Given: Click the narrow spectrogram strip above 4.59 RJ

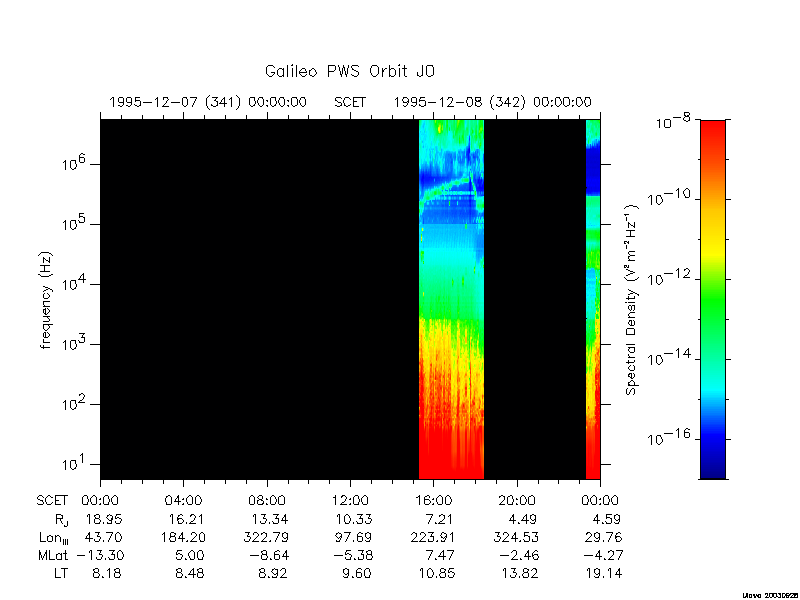Looking at the screenshot, I should [593, 299].
